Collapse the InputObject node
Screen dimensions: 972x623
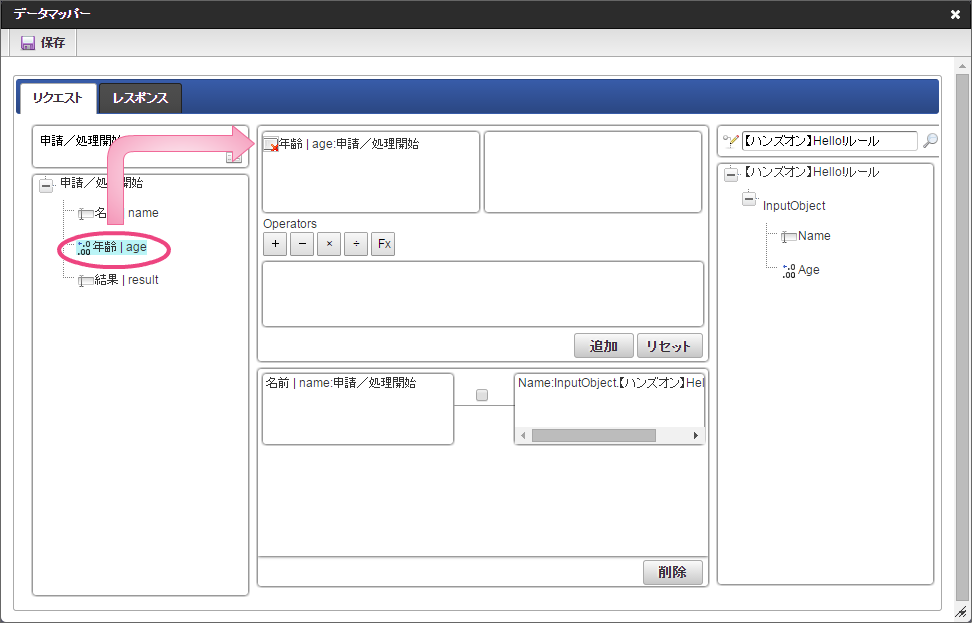[749, 200]
